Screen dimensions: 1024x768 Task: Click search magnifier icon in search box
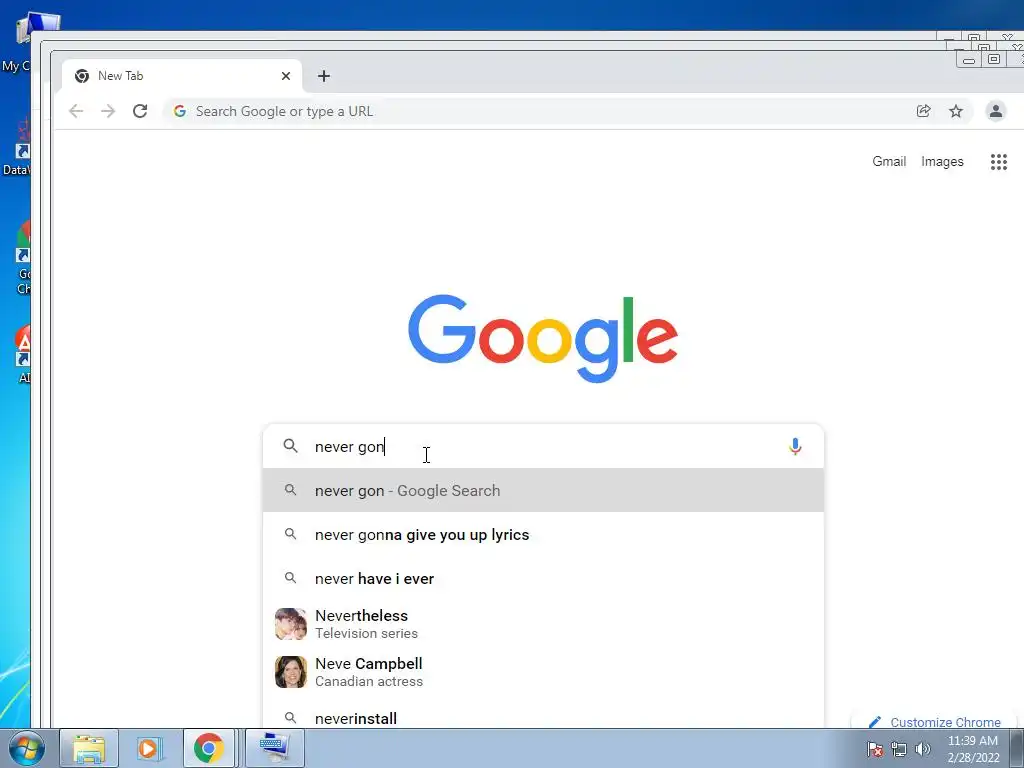[x=291, y=446]
